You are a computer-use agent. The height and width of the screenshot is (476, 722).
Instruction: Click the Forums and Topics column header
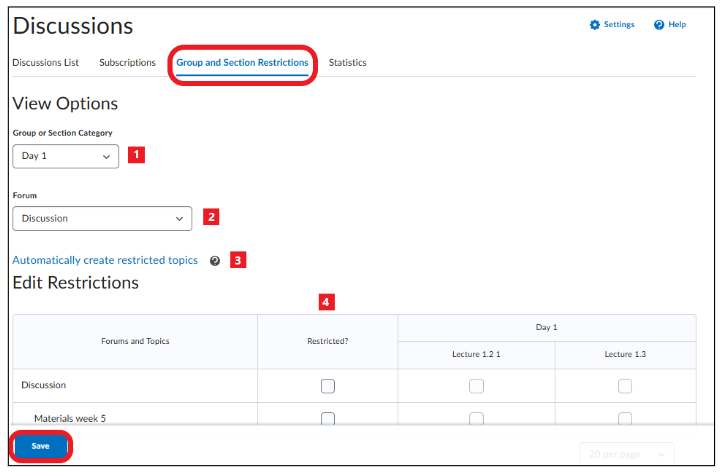point(135,341)
